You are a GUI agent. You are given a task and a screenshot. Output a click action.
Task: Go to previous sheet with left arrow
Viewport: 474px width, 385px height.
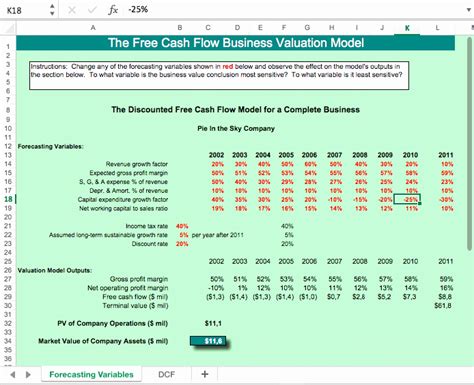coord(13,375)
